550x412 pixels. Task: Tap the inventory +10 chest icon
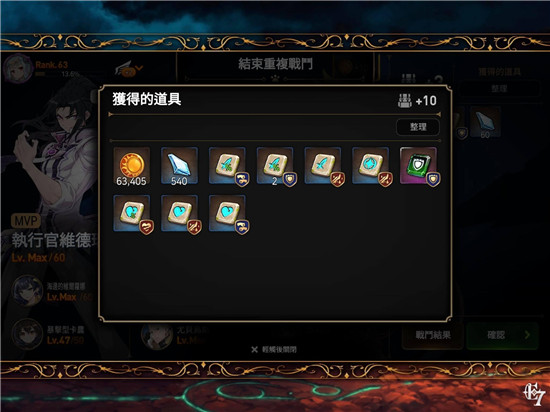tap(405, 101)
